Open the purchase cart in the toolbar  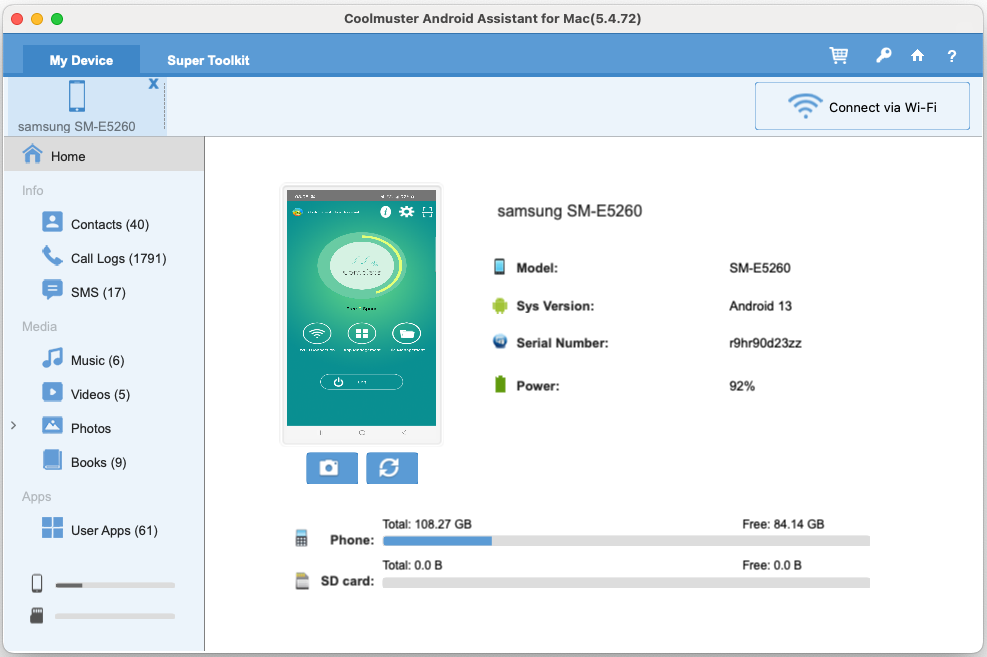839,55
